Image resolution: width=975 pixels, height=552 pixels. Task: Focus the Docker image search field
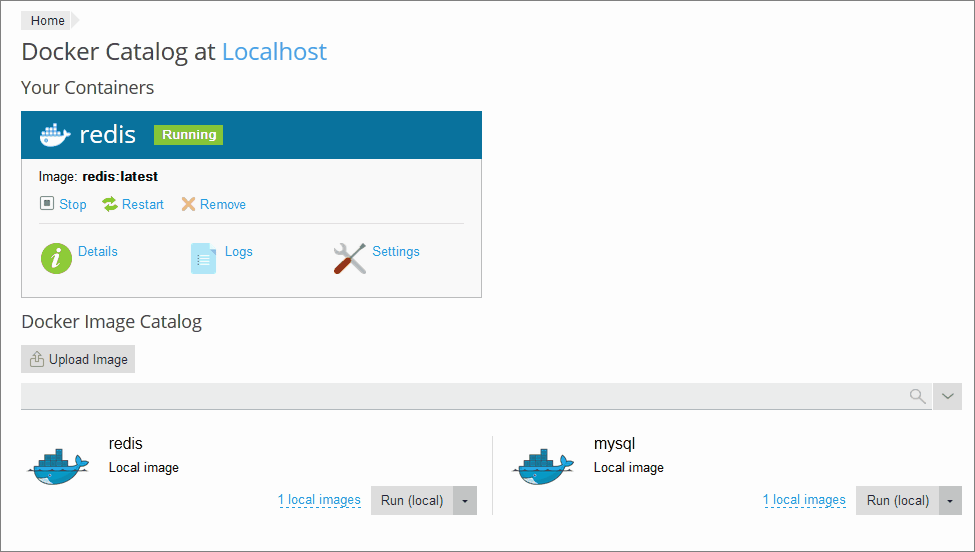tap(460, 397)
